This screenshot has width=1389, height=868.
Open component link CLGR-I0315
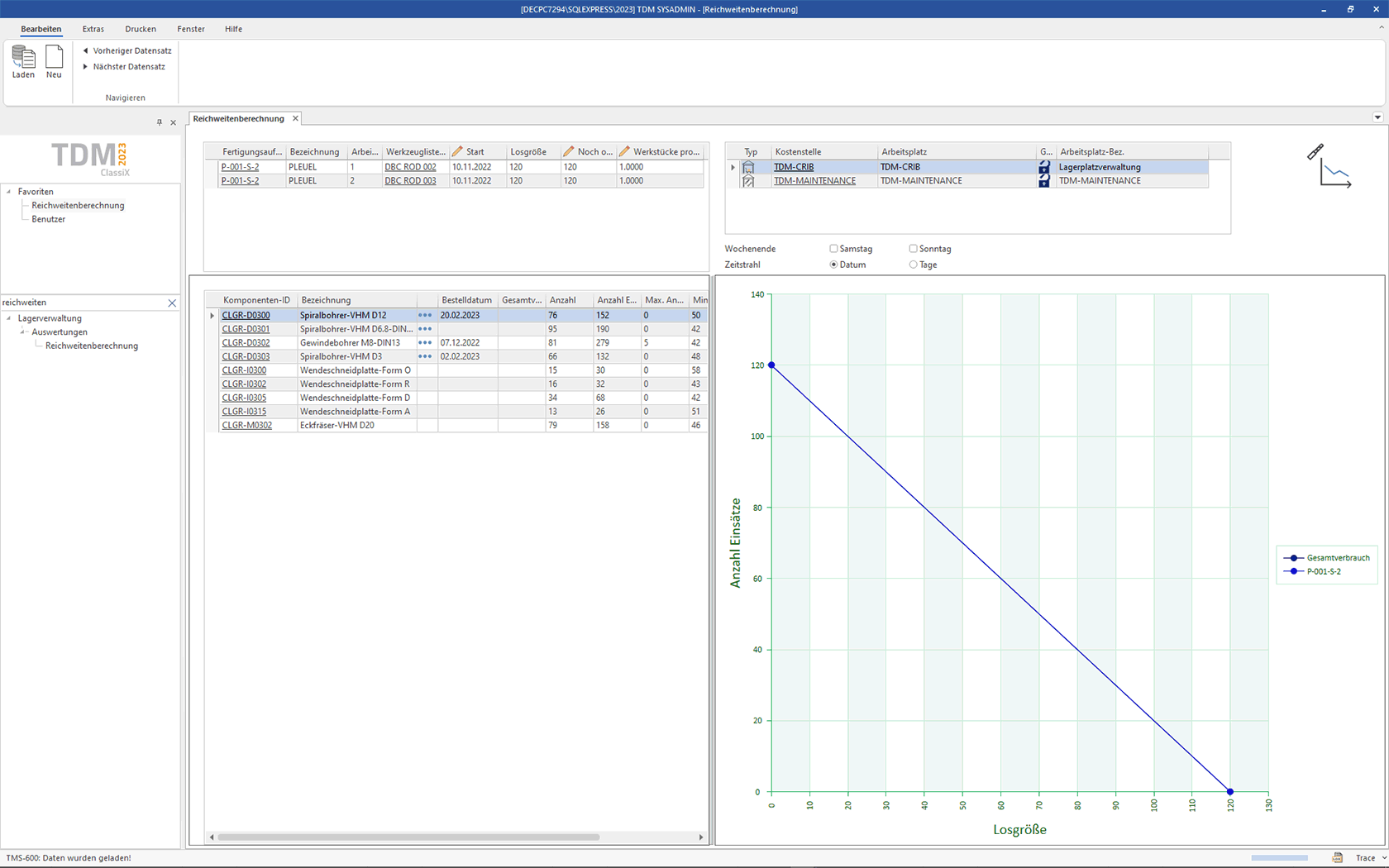click(244, 412)
